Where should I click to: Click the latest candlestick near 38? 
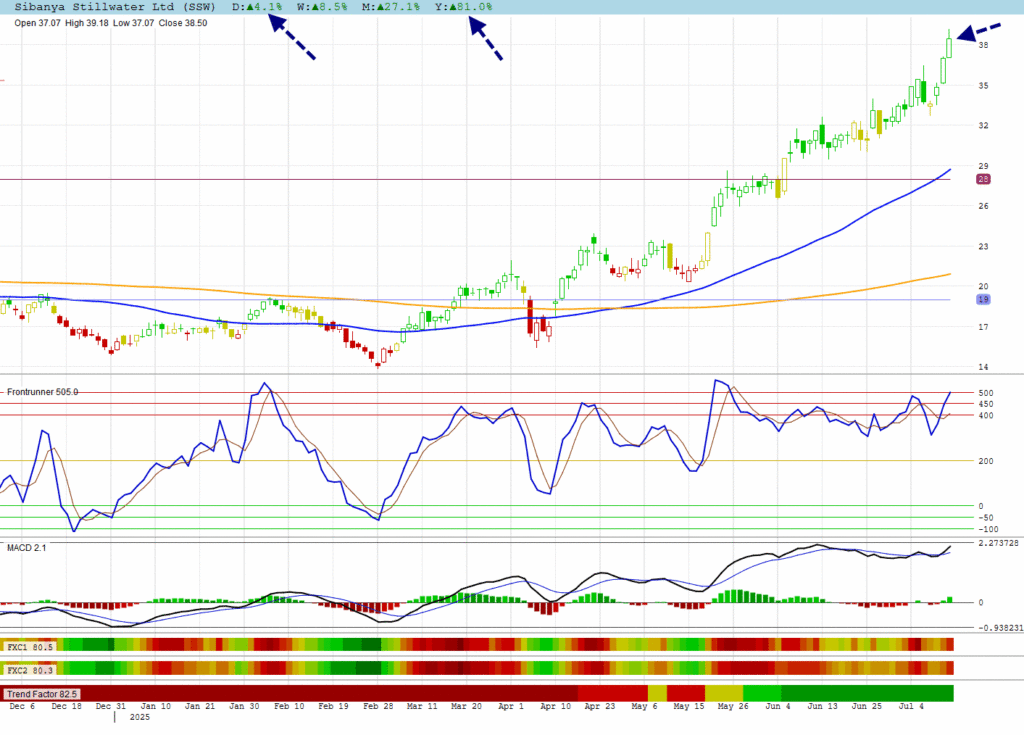coord(949,47)
